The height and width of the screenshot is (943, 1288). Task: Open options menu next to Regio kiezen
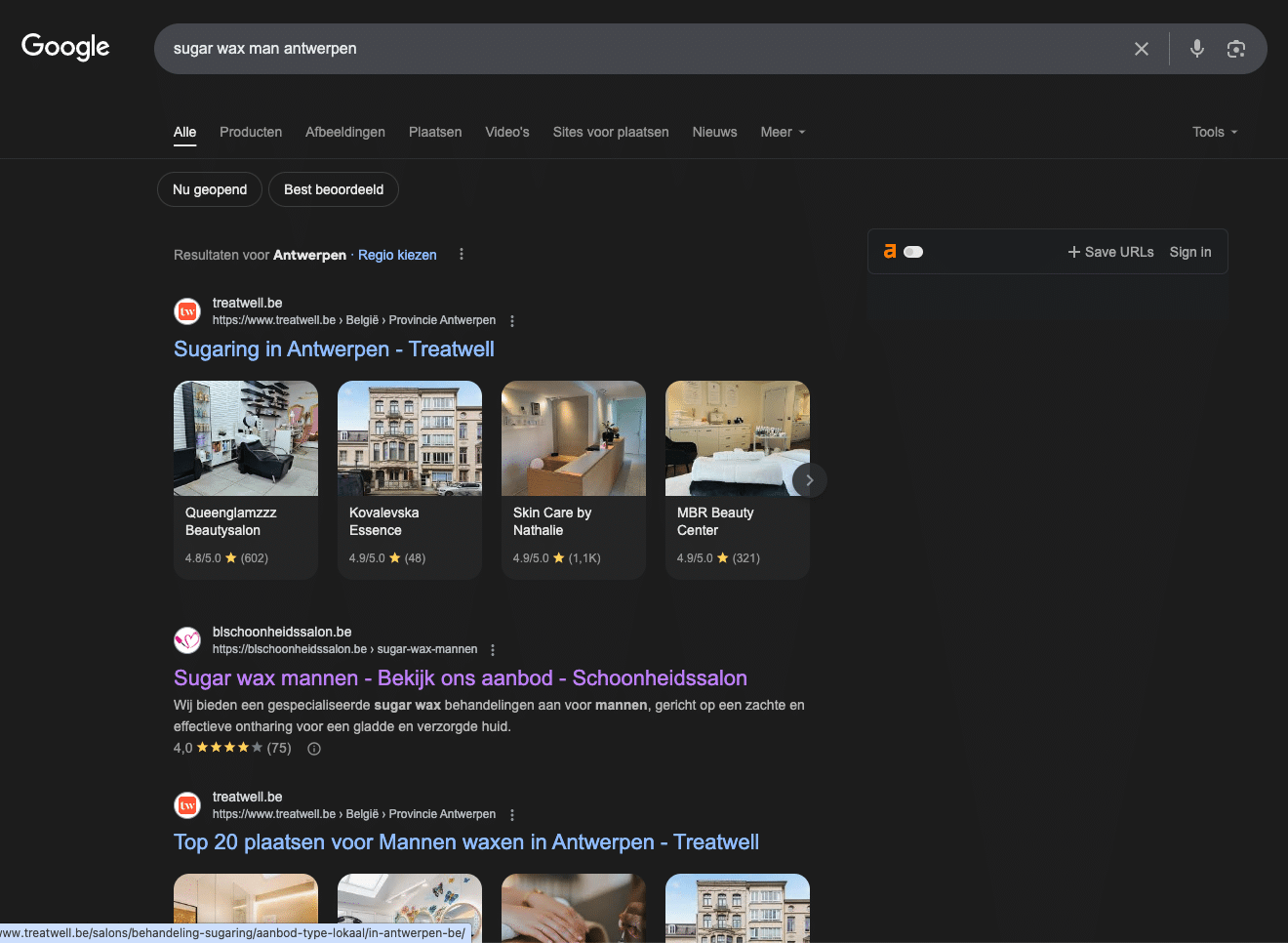462,255
